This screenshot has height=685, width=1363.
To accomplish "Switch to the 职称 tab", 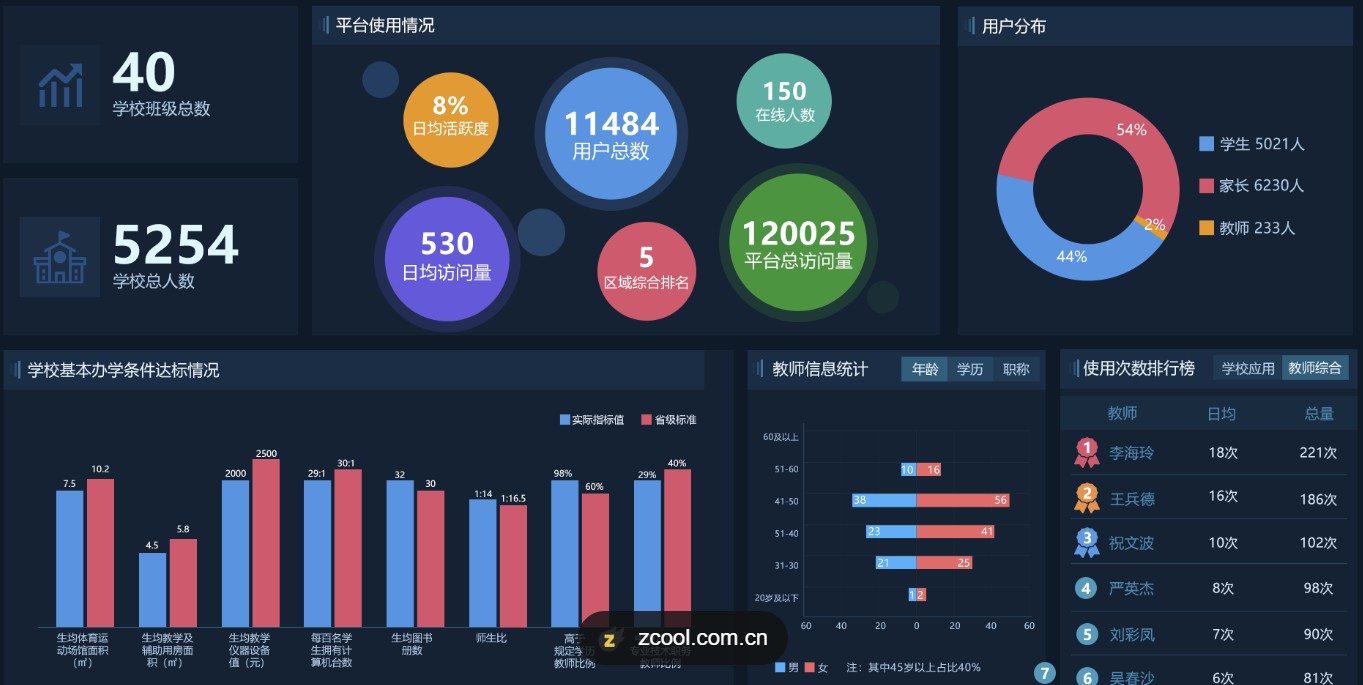I will 1016,369.
